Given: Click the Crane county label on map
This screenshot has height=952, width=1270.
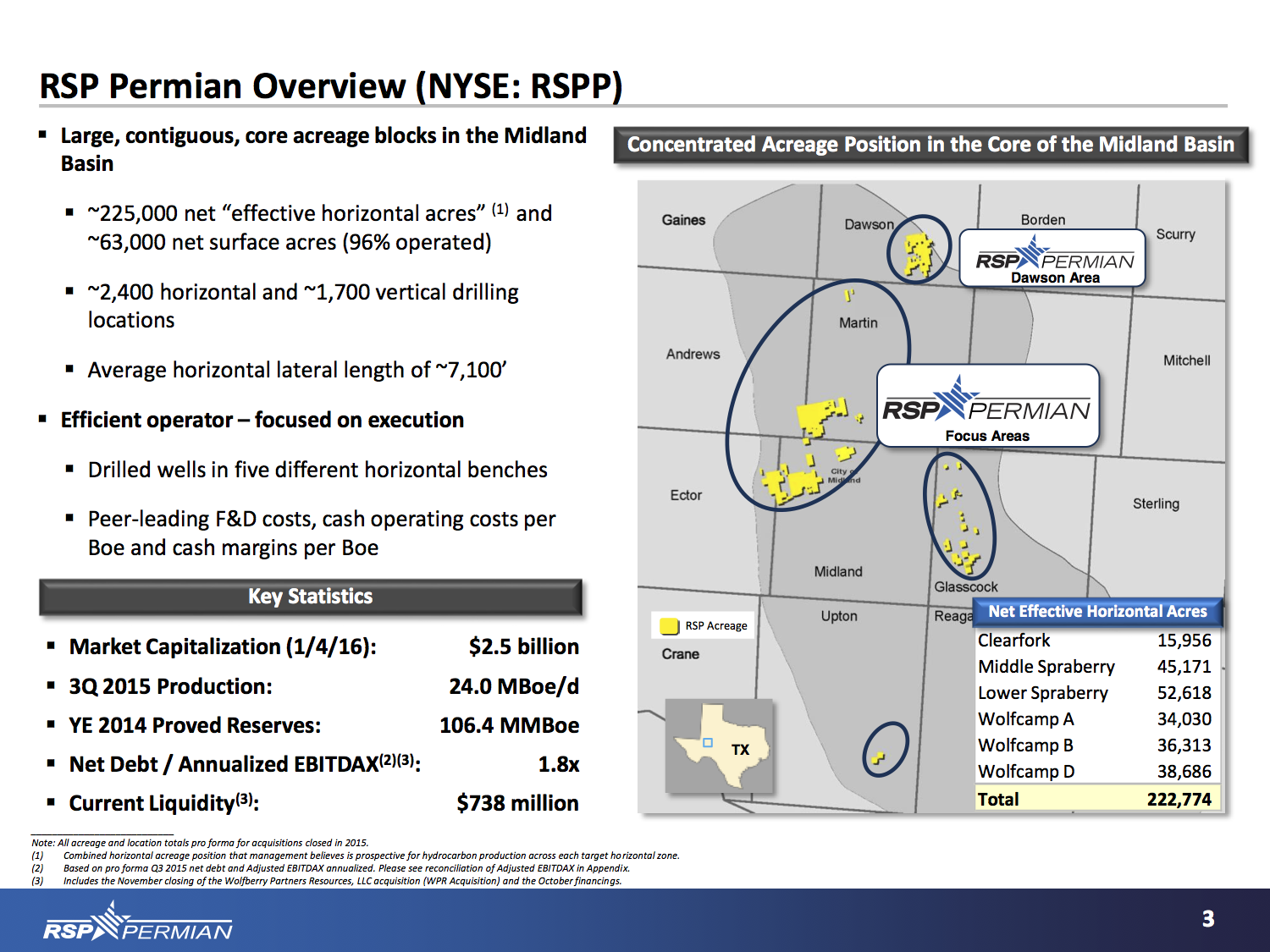Looking at the screenshot, I should (x=681, y=654).
